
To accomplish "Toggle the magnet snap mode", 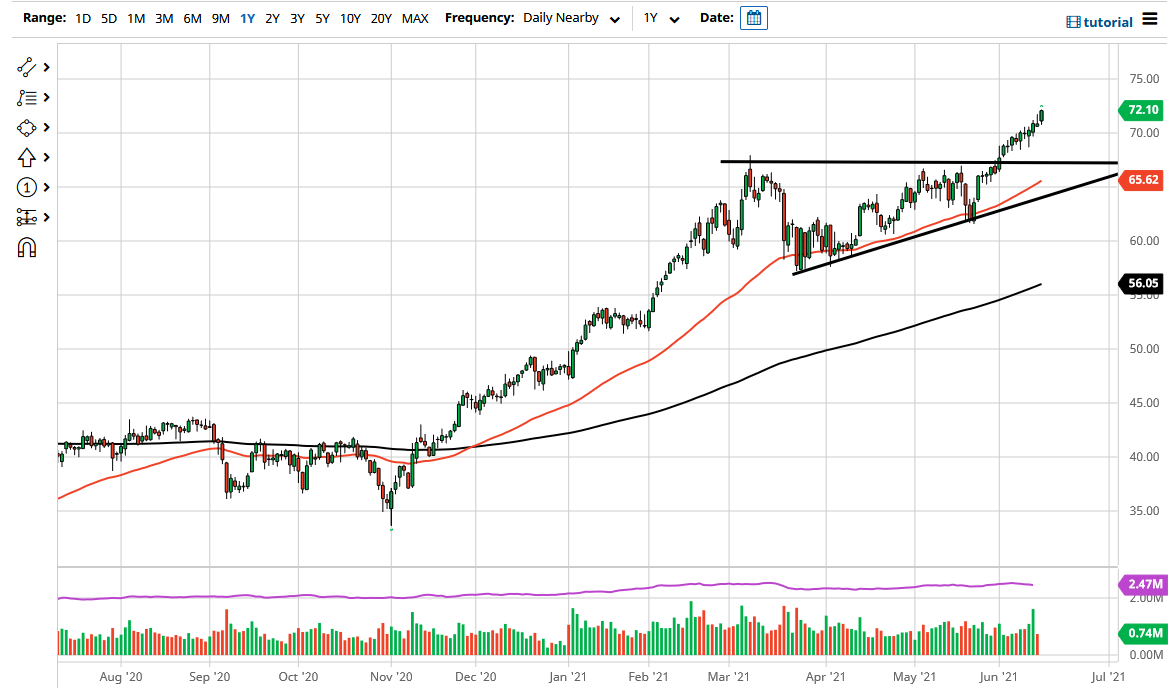I will 27,247.
